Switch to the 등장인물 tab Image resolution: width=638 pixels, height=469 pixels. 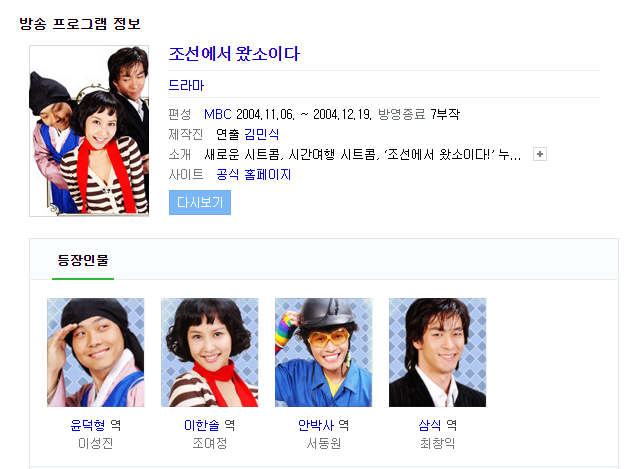83,260
